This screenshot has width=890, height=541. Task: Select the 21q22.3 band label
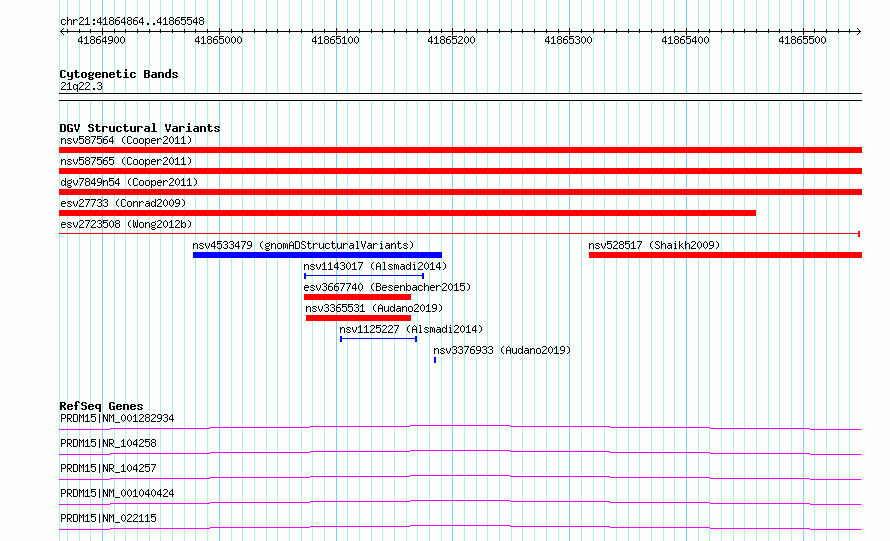pyautogui.click(x=81, y=86)
